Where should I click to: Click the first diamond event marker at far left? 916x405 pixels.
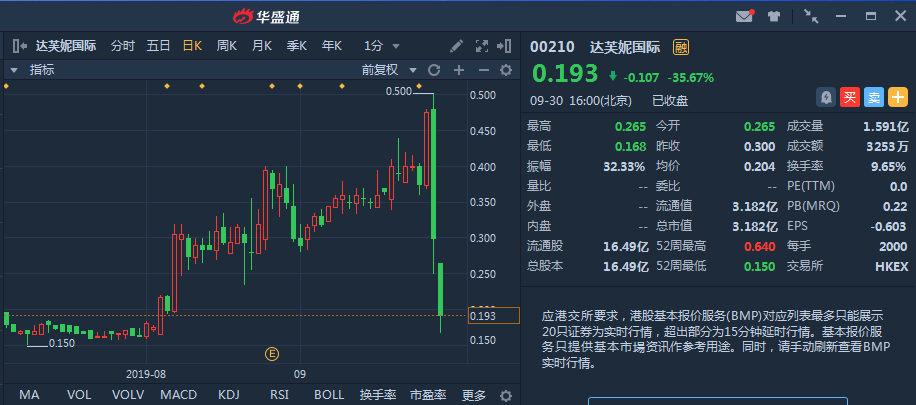click(6, 86)
